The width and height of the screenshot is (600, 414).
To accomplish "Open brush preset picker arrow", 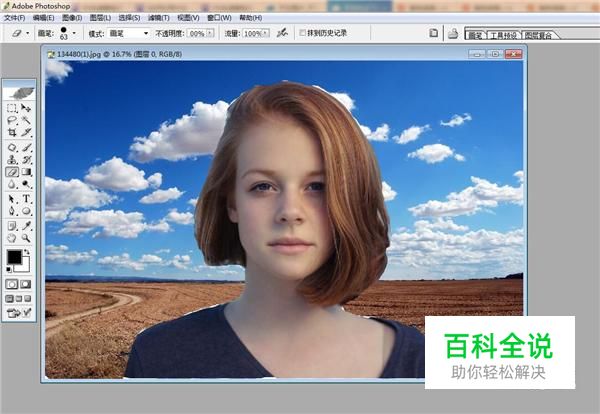I will (x=74, y=33).
